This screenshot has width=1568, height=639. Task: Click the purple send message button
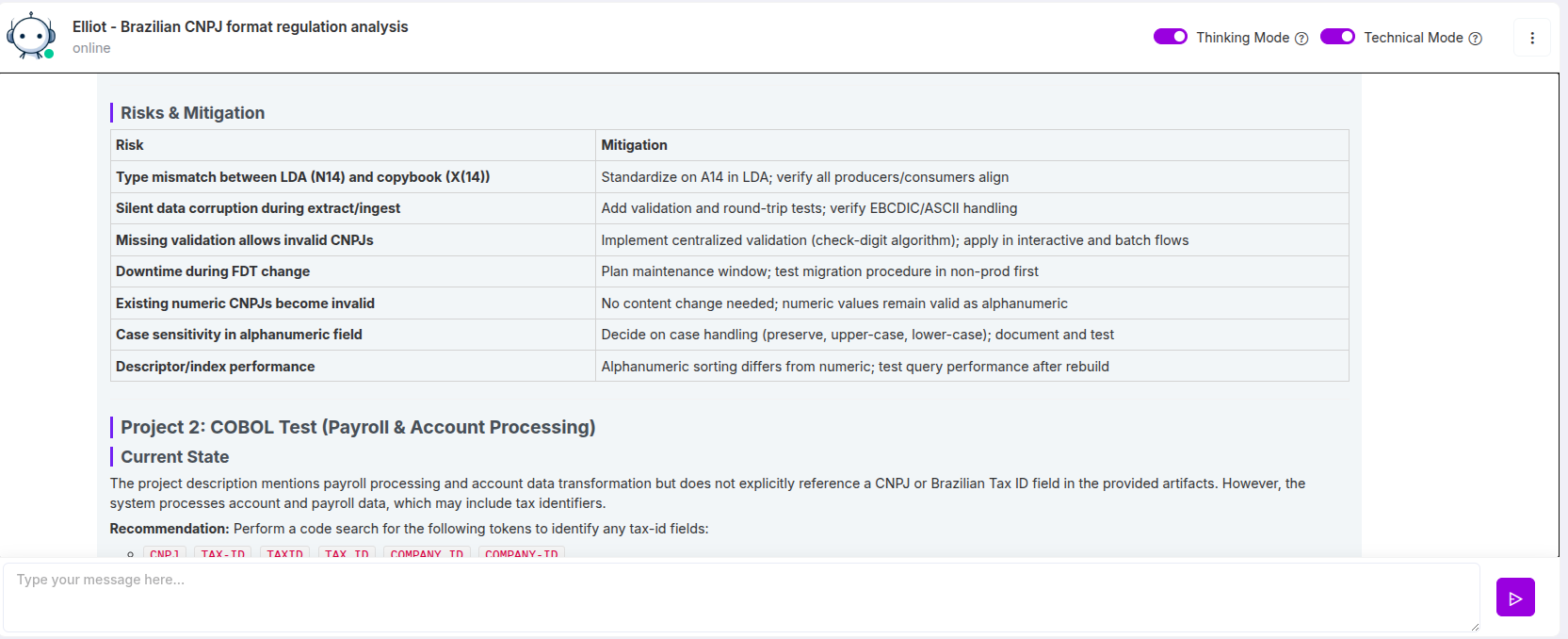click(x=1515, y=598)
